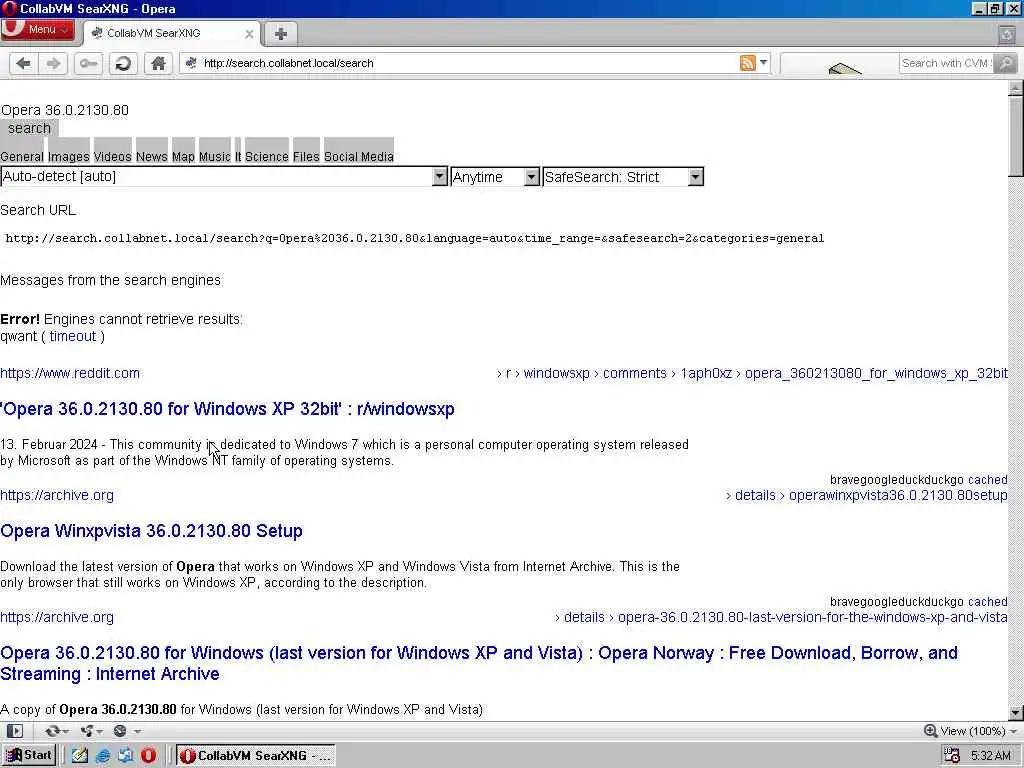The height and width of the screenshot is (768, 1024).
Task: Open the red Opera Menu button
Action: coord(37,29)
